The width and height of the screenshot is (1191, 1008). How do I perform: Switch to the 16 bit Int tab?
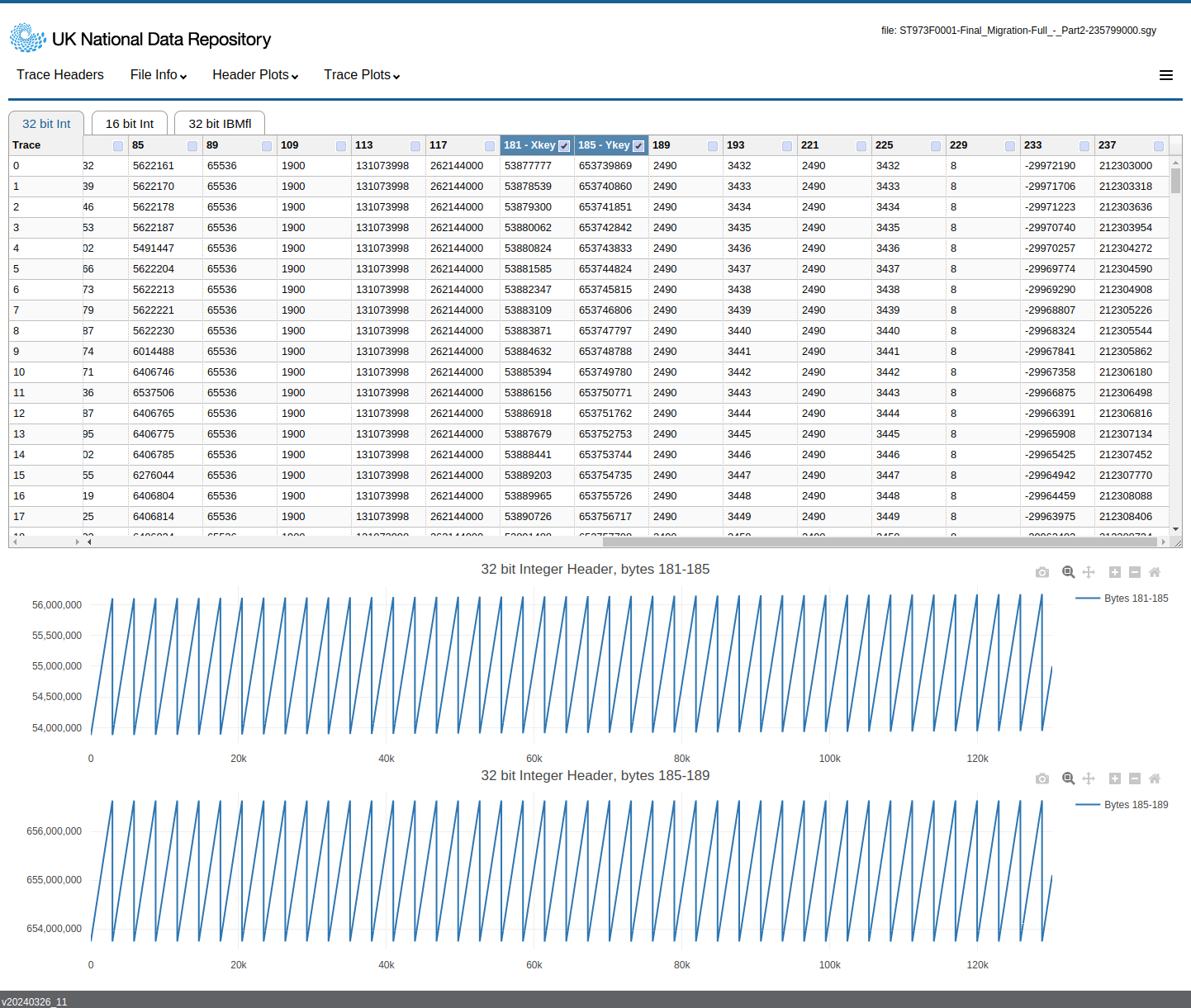click(x=130, y=124)
